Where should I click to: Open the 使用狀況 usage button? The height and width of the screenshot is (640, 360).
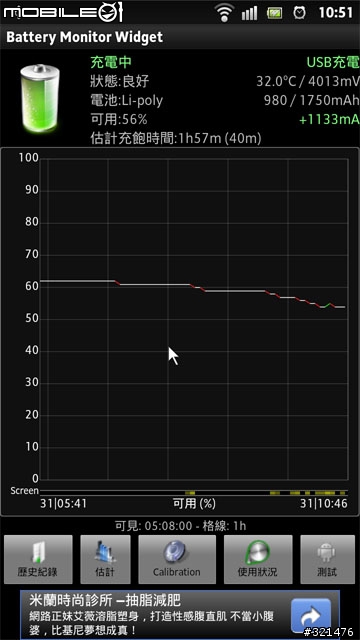pyautogui.click(x=258, y=559)
